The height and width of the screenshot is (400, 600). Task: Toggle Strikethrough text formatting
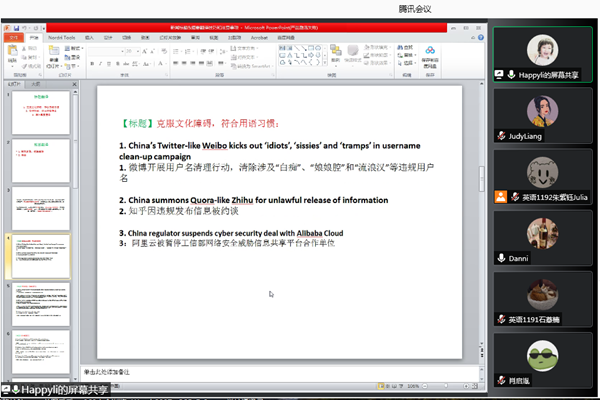[x=126, y=64]
